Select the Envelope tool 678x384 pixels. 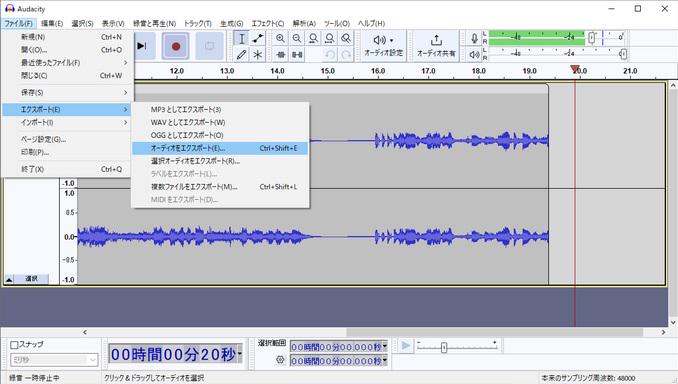[x=258, y=38]
